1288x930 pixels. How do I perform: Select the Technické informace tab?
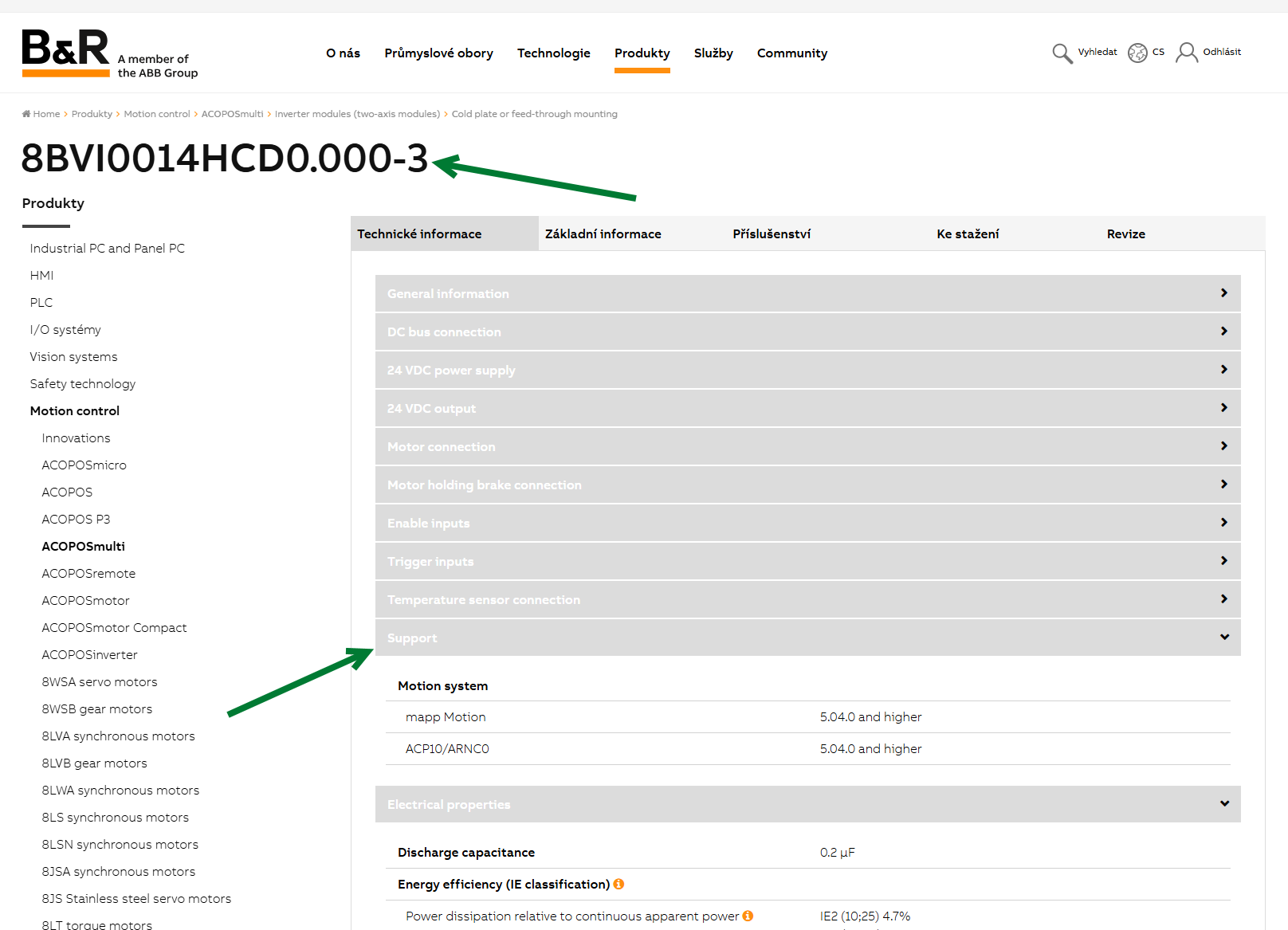click(x=445, y=233)
